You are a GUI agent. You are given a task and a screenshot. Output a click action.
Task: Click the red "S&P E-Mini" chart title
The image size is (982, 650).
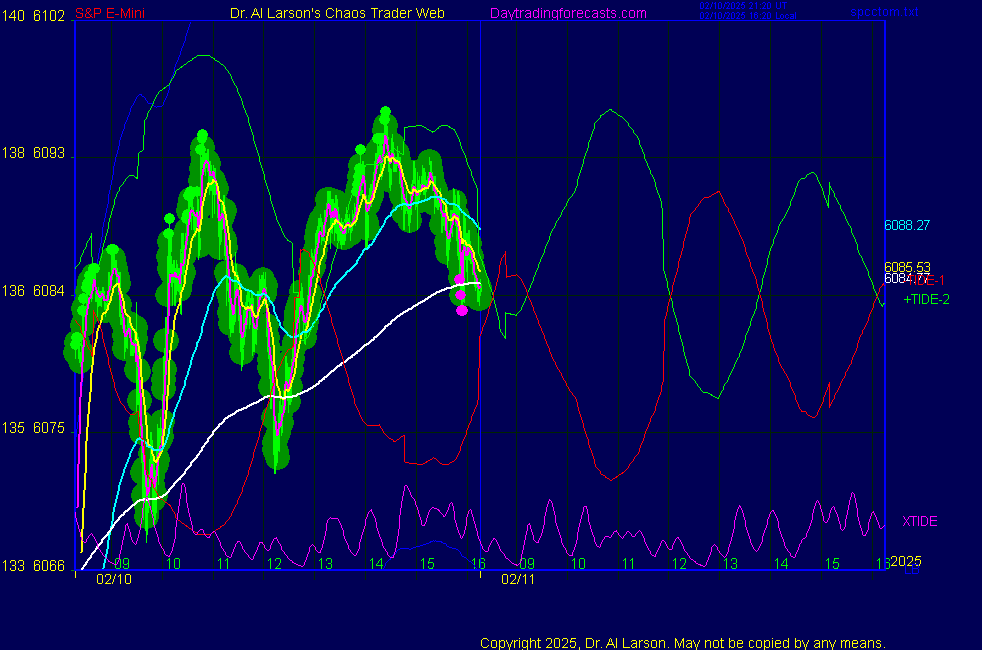[x=110, y=13]
